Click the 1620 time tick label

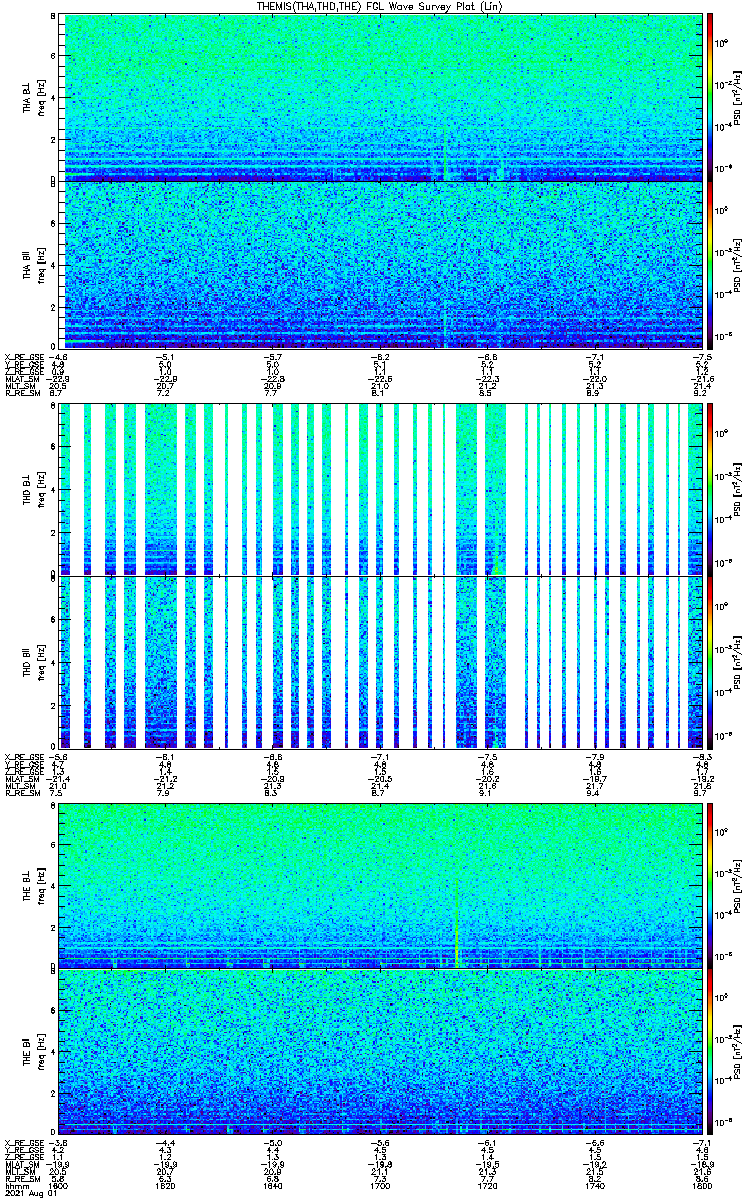pos(167,1184)
